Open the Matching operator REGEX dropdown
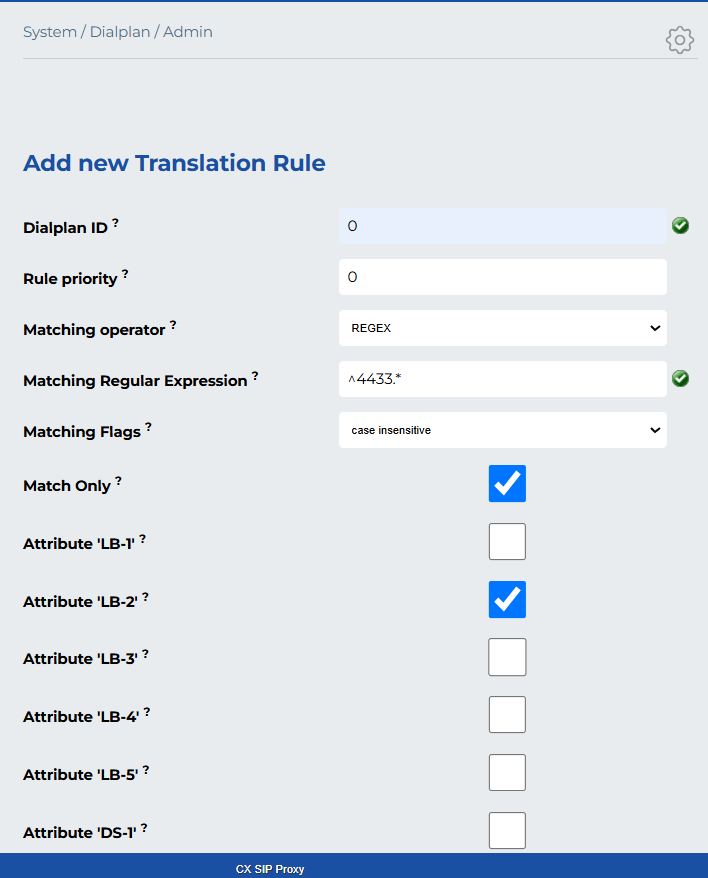Viewport: 708px width, 878px height. tap(502, 328)
